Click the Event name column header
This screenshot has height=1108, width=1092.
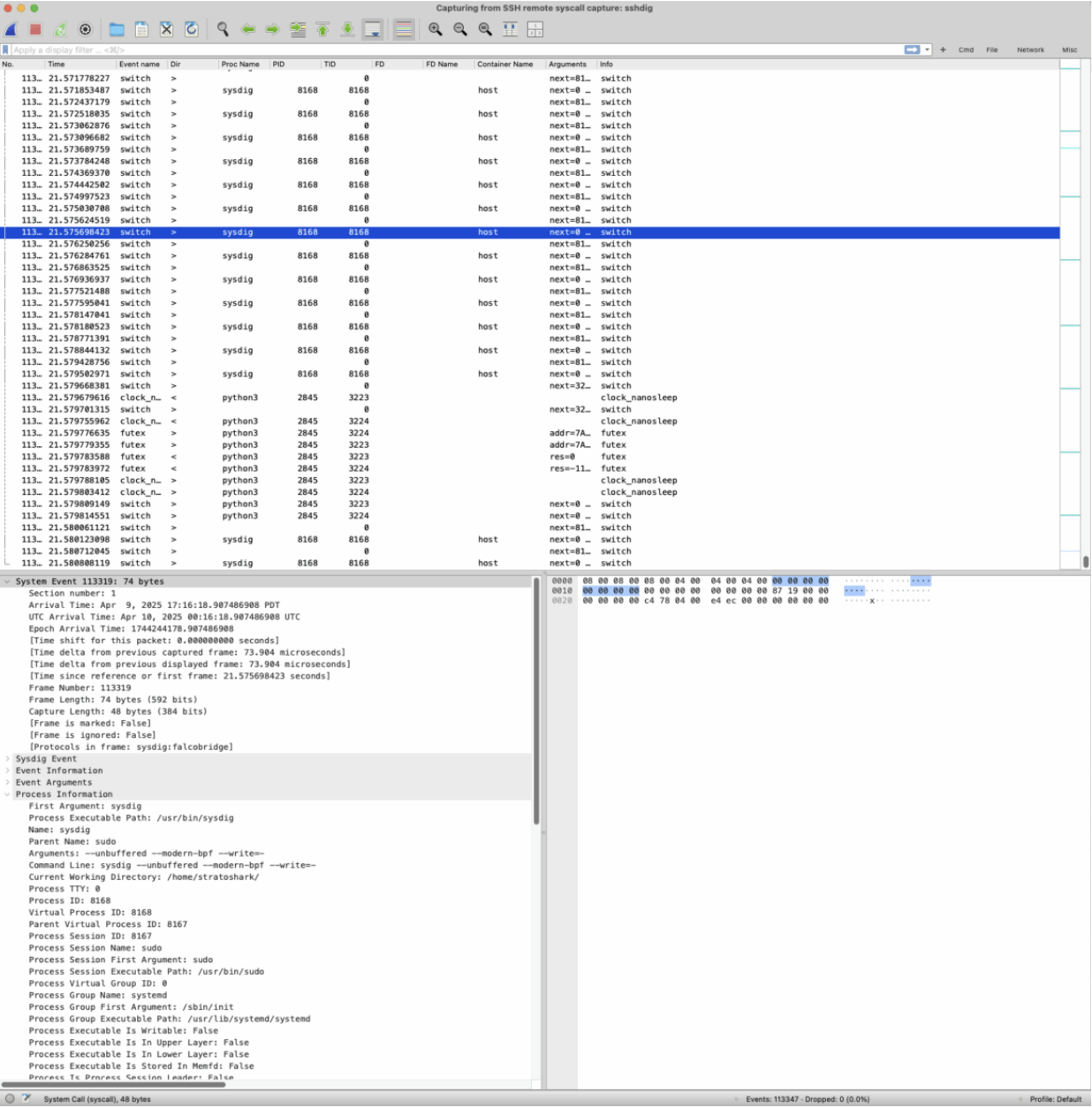click(140, 65)
